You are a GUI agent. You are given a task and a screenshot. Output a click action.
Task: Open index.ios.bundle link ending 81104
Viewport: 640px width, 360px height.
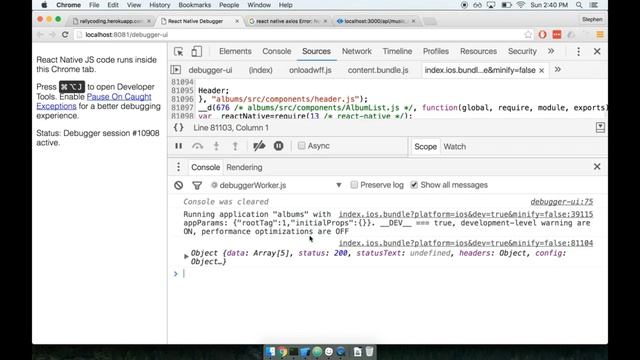click(x=466, y=243)
